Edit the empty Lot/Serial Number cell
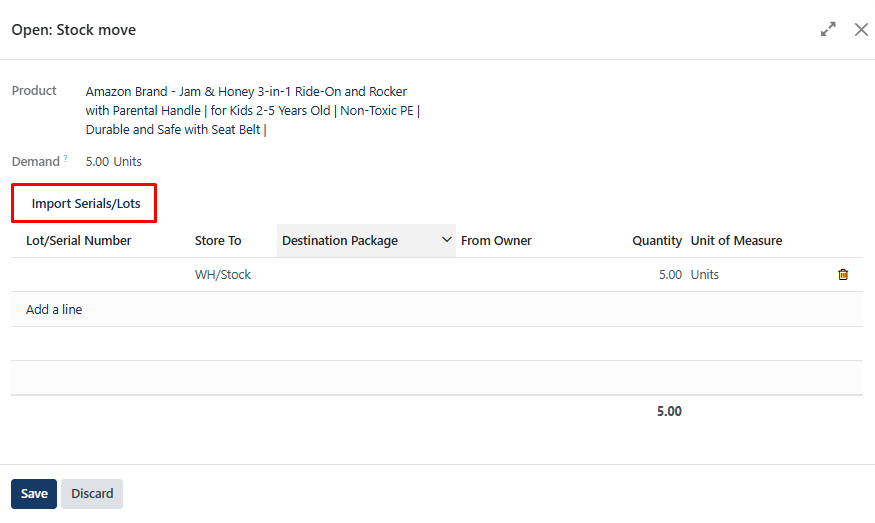The image size is (875, 523). 100,275
